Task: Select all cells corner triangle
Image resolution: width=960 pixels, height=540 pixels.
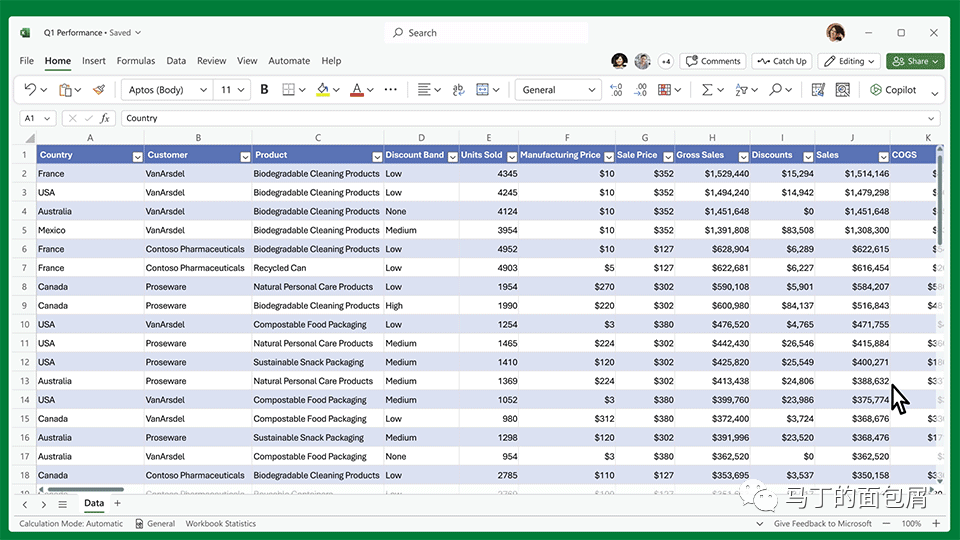Action: coord(29,138)
